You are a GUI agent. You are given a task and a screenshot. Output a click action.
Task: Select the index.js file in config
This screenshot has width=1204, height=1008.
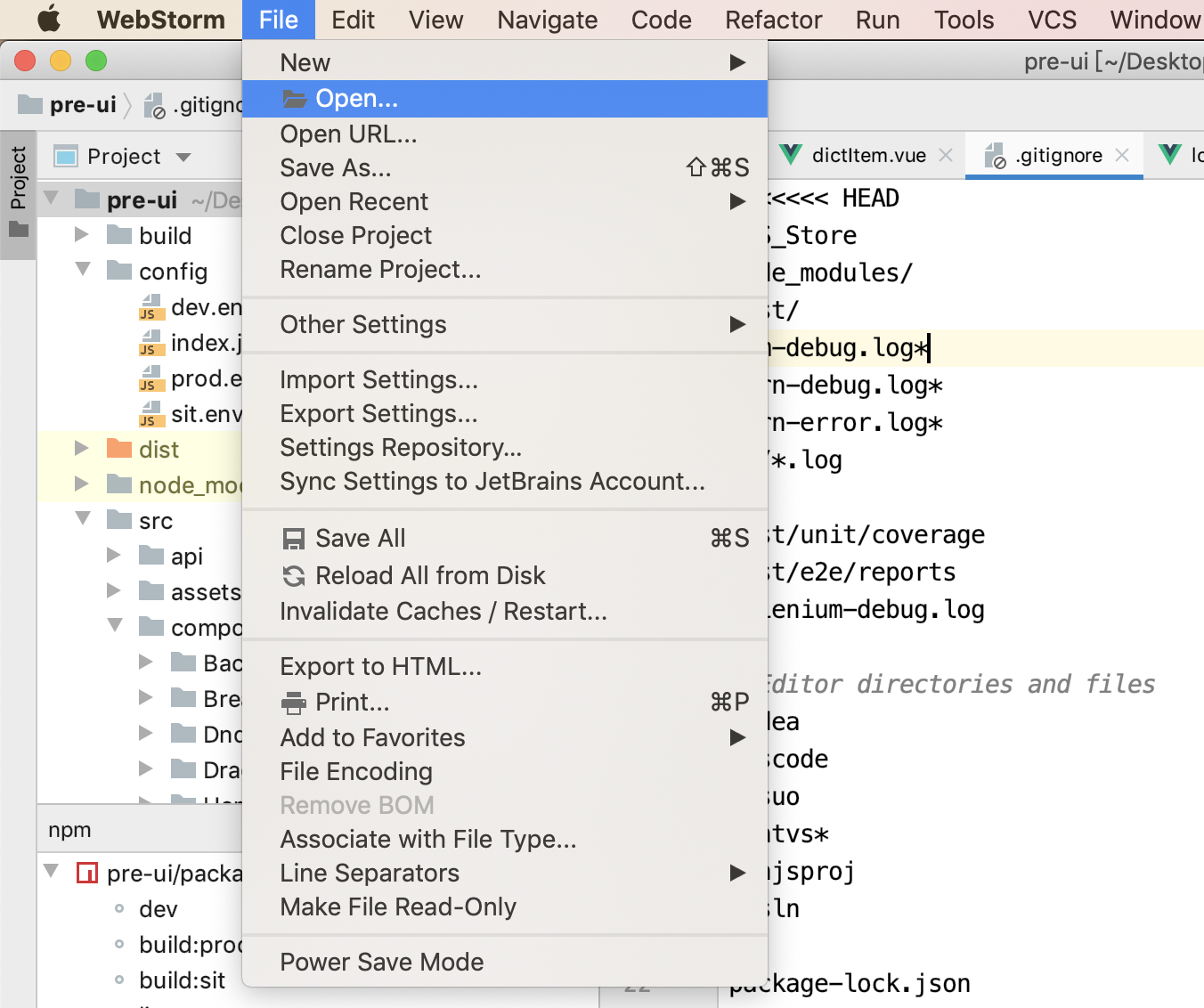pyautogui.click(x=191, y=343)
